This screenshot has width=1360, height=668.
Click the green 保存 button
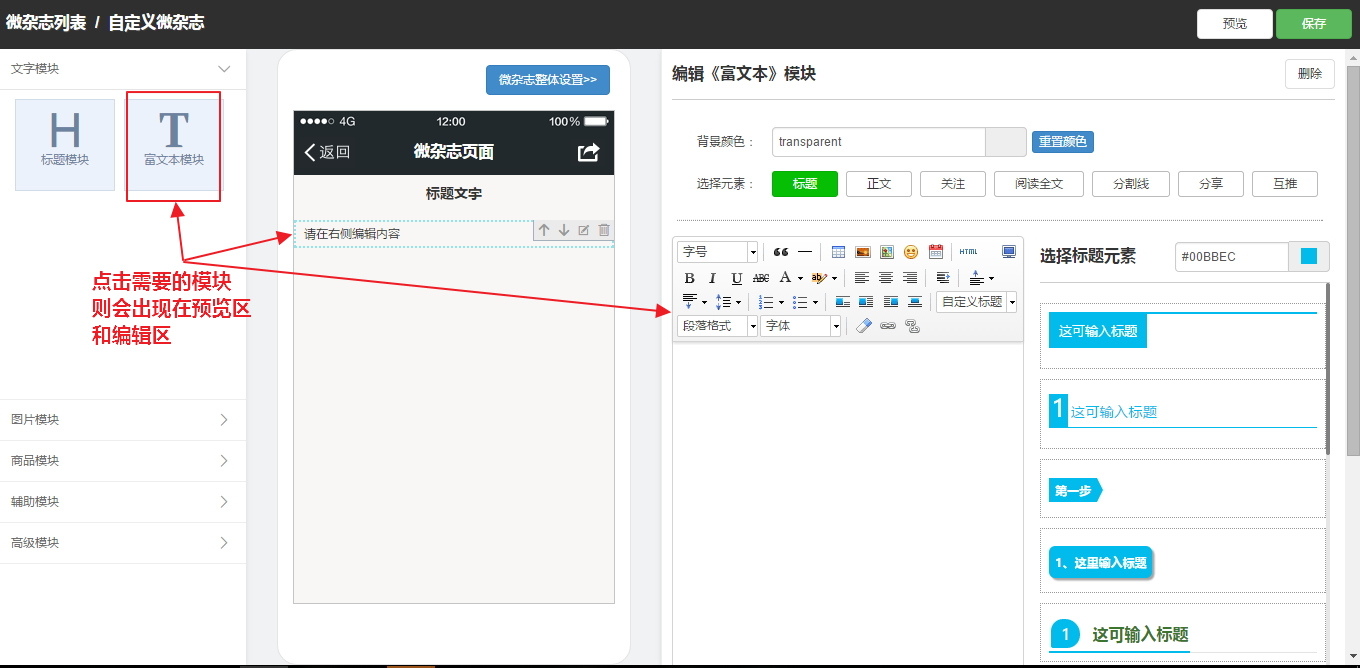tap(1313, 24)
